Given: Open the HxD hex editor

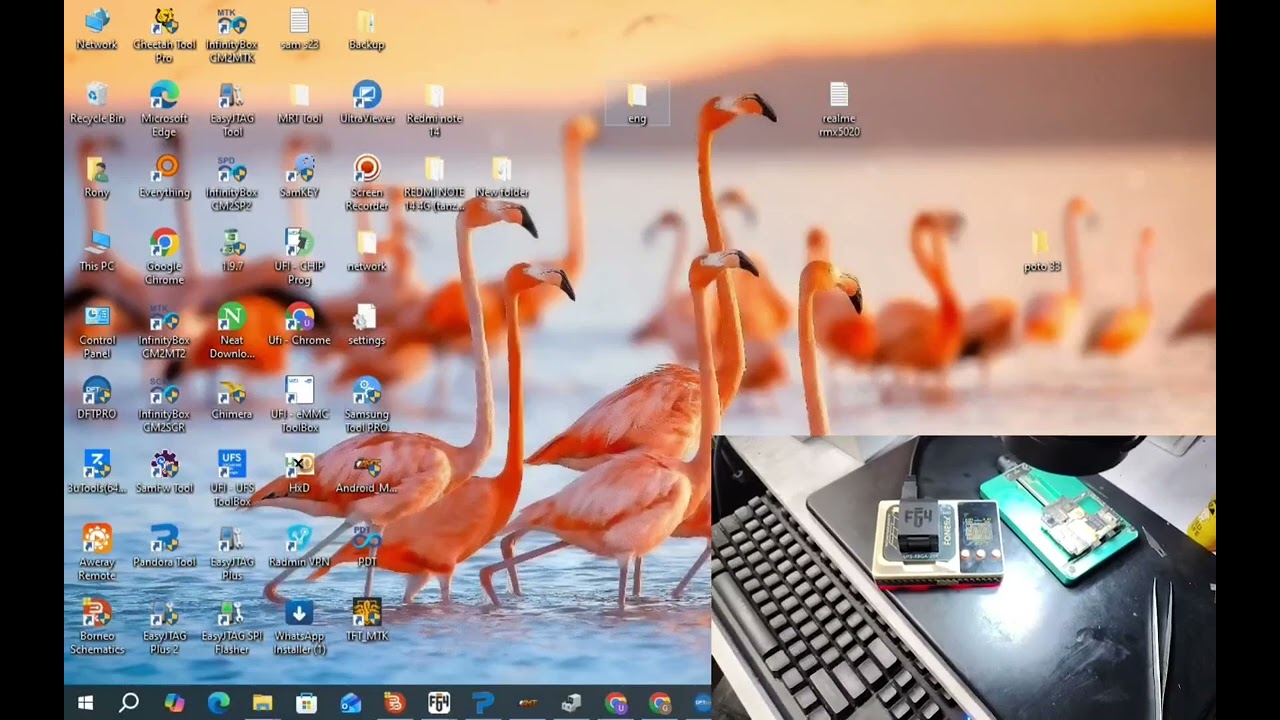Looking at the screenshot, I should point(299,473).
